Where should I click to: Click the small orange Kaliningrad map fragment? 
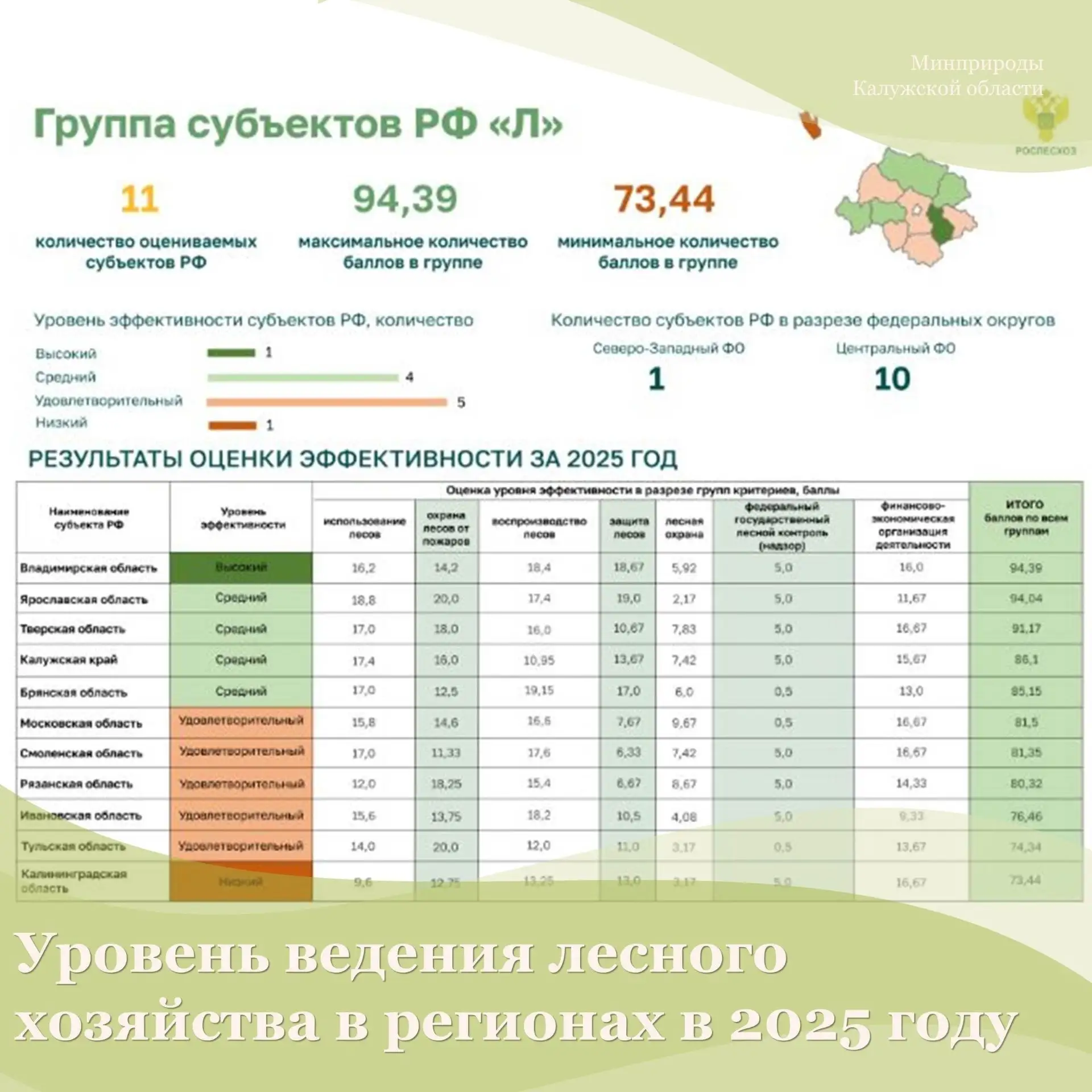point(811,125)
